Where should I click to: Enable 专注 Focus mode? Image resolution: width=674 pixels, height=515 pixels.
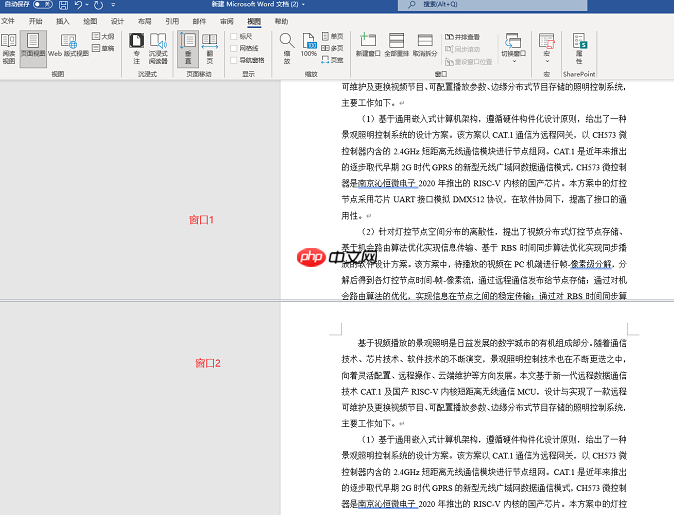(x=137, y=48)
